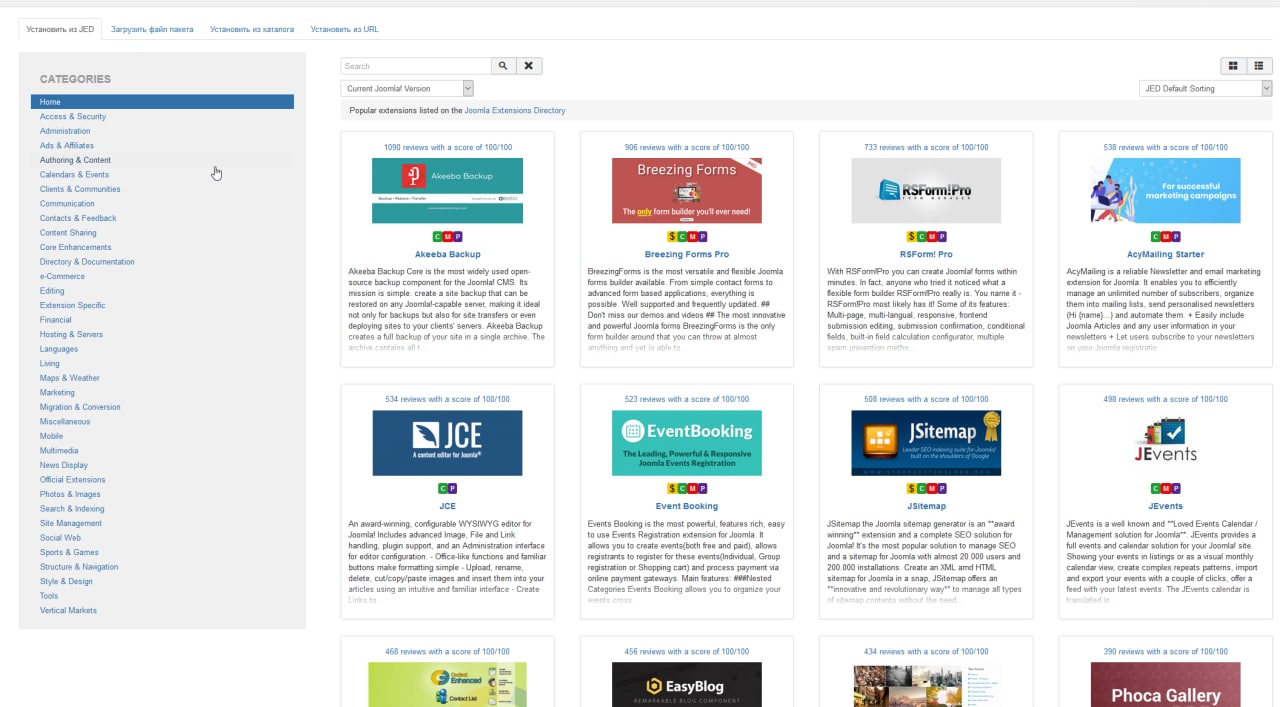Open the RSForm!Pro logo image
Screen dimensions: 1280x707
pyautogui.click(x=926, y=190)
